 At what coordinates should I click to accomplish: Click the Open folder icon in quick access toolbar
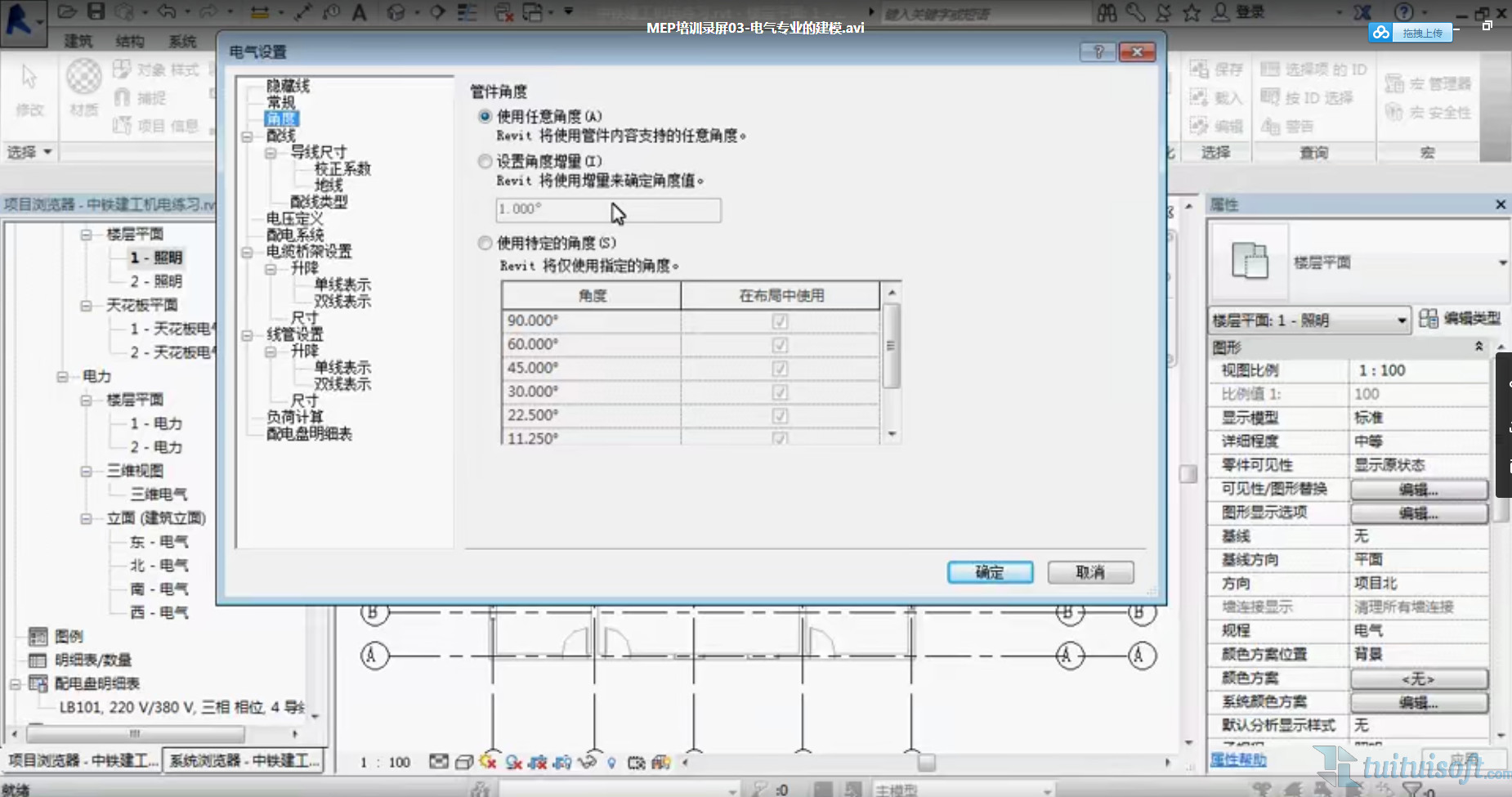coord(67,11)
